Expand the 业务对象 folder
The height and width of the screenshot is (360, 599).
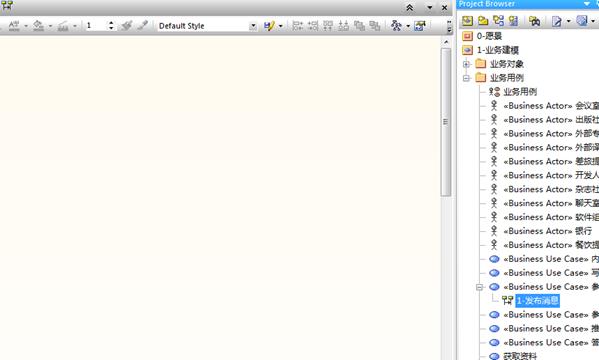[466, 64]
